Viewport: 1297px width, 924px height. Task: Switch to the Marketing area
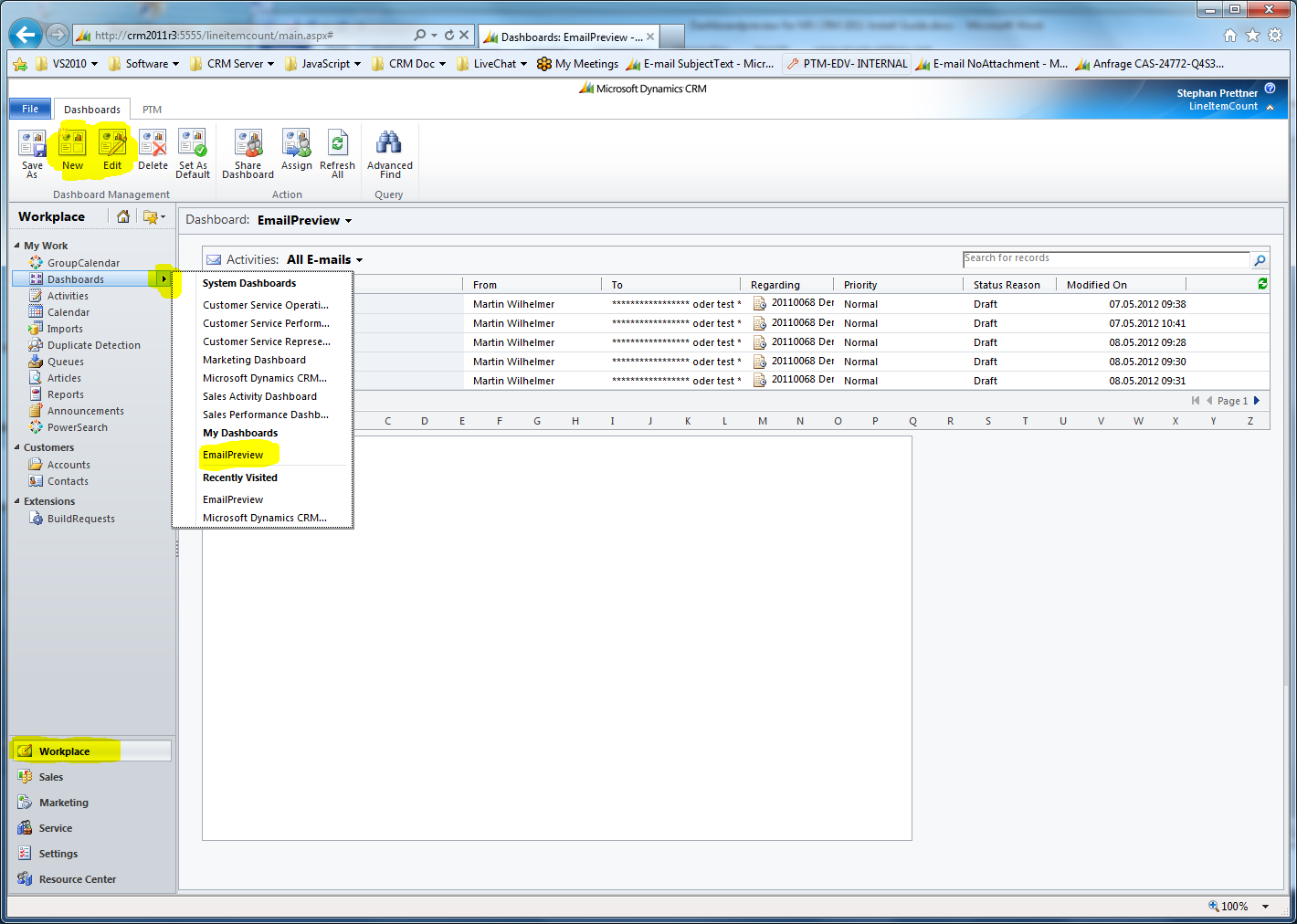[63, 803]
